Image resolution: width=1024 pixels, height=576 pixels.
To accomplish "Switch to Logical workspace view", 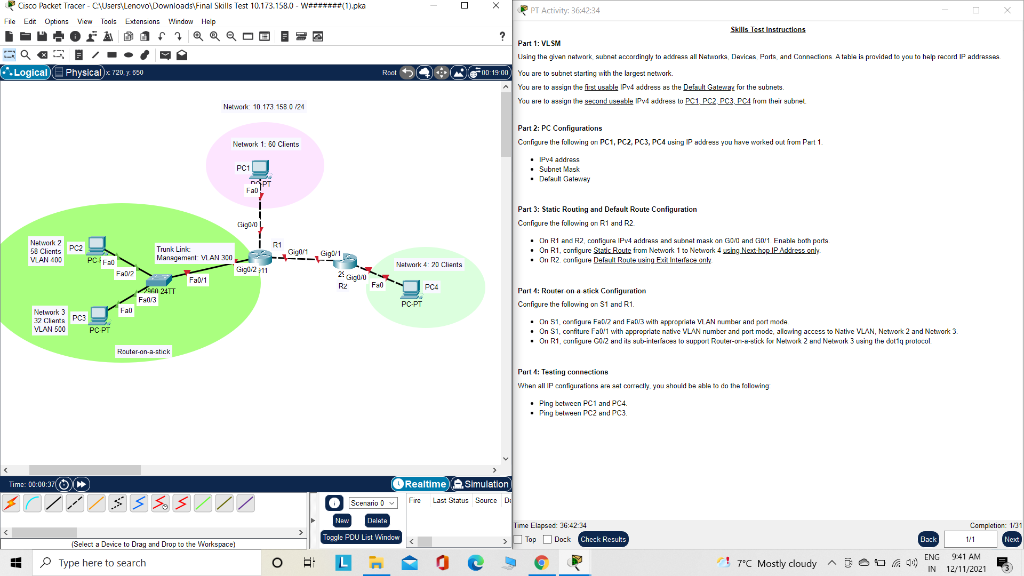I will click(25, 72).
